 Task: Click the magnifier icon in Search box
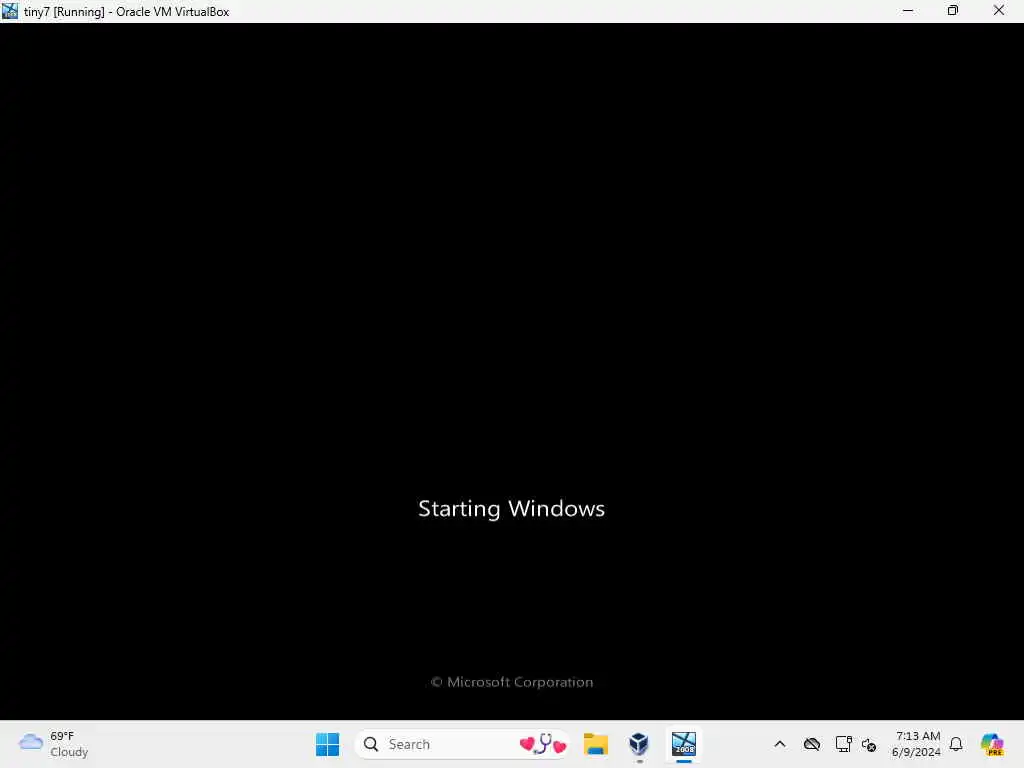371,744
